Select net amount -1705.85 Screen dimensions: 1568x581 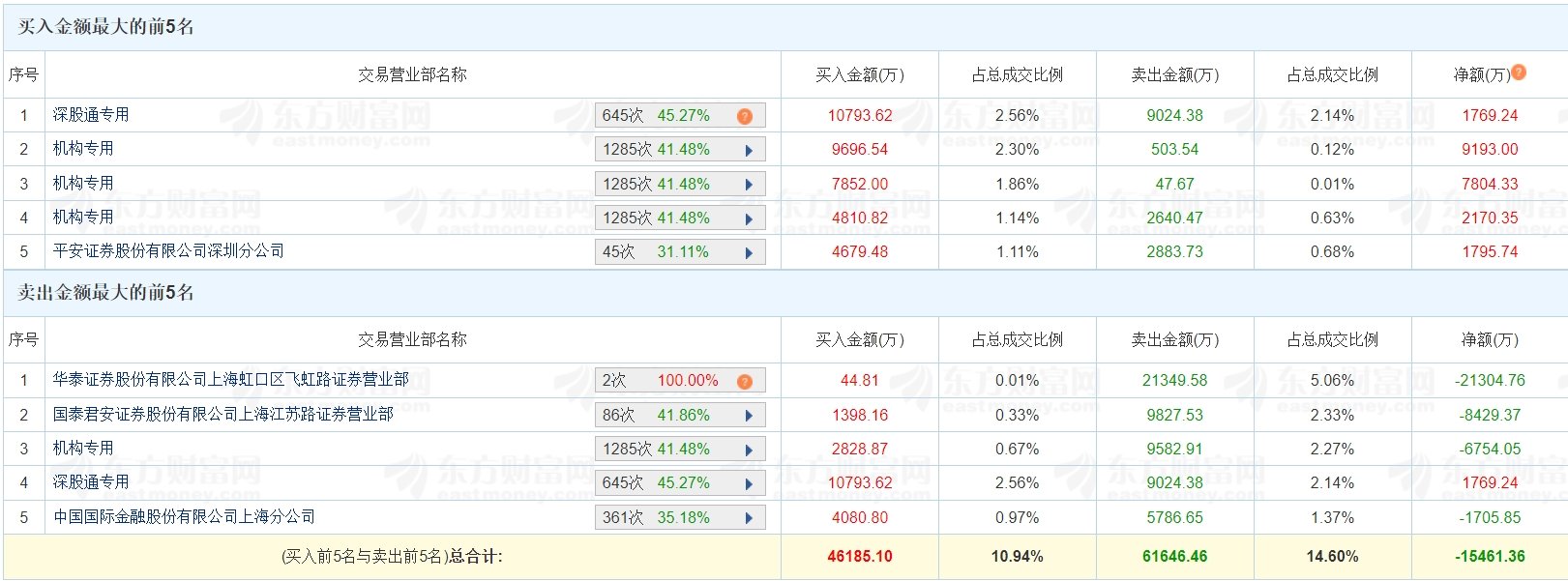[1490, 518]
